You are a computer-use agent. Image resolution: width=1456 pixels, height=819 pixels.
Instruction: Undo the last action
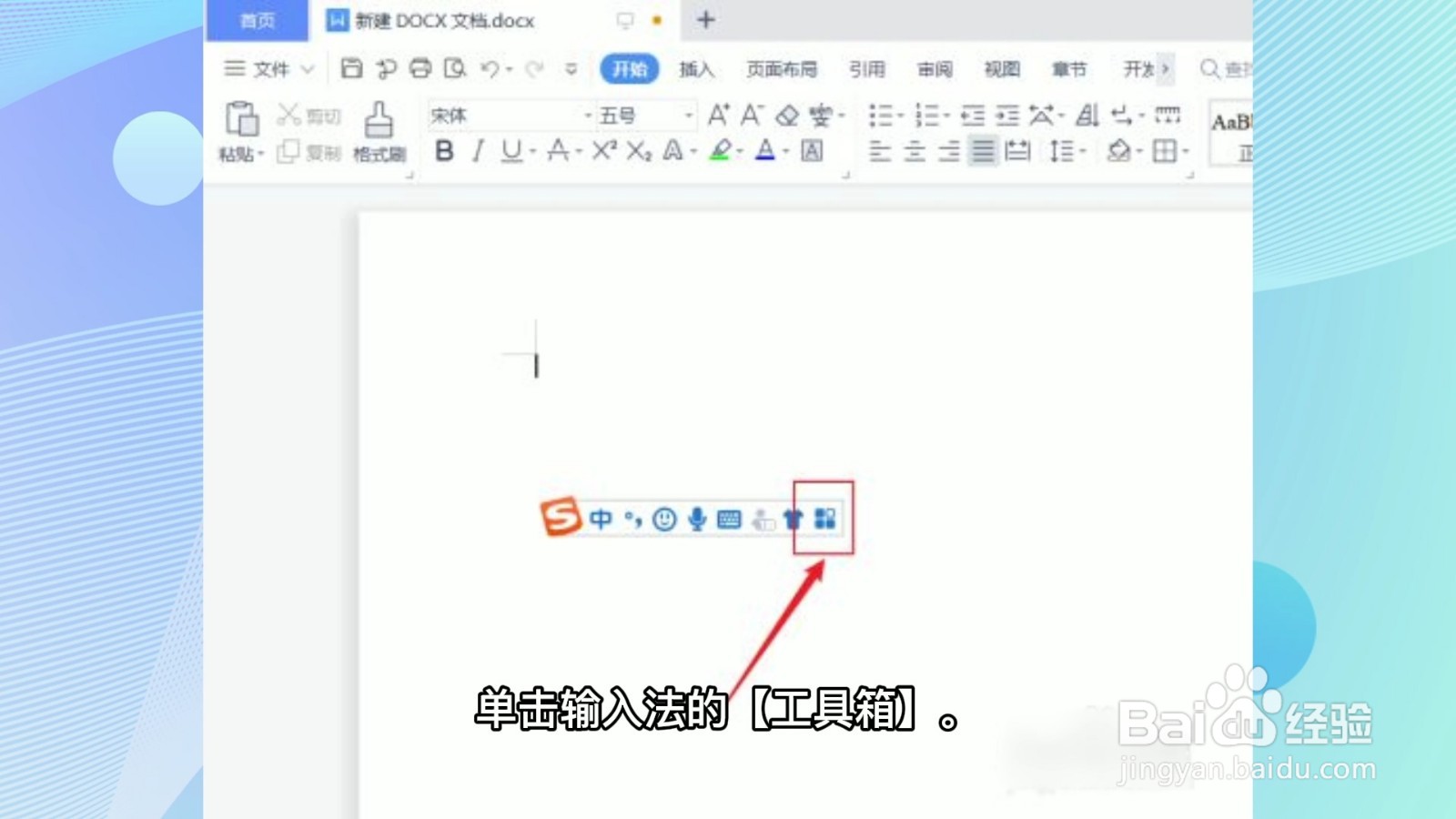point(490,68)
